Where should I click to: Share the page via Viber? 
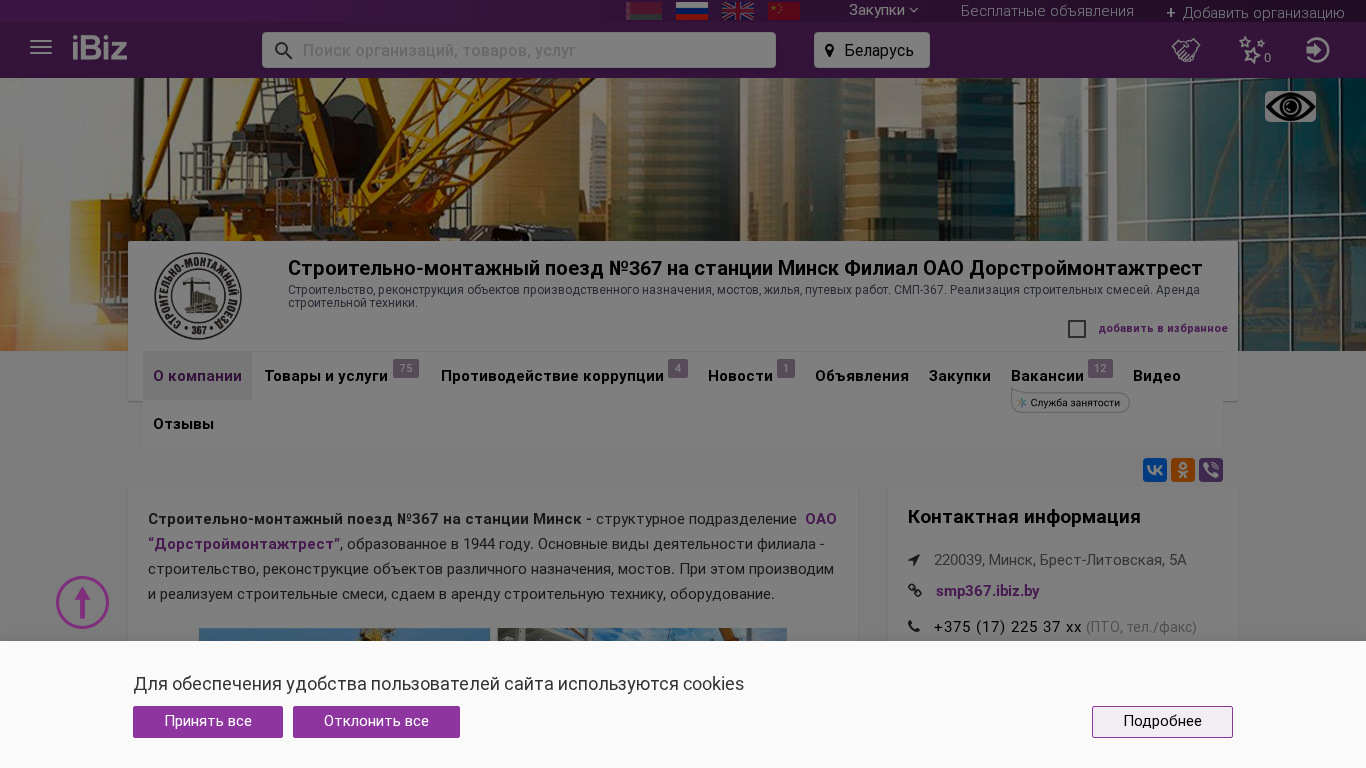(1211, 470)
